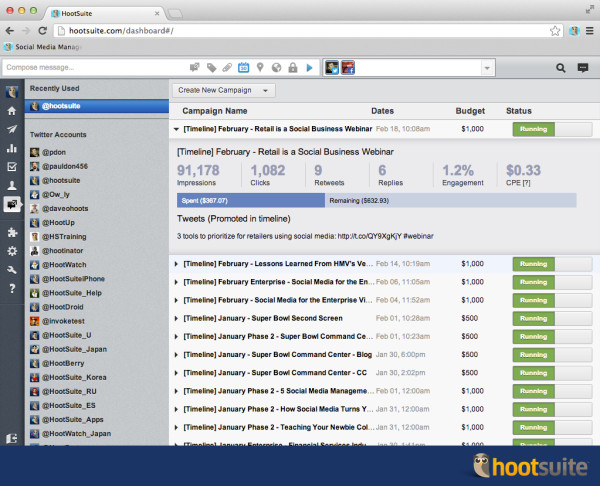600x486 pixels.
Task: Open the Analytics bar chart icon
Action: pos(12,148)
